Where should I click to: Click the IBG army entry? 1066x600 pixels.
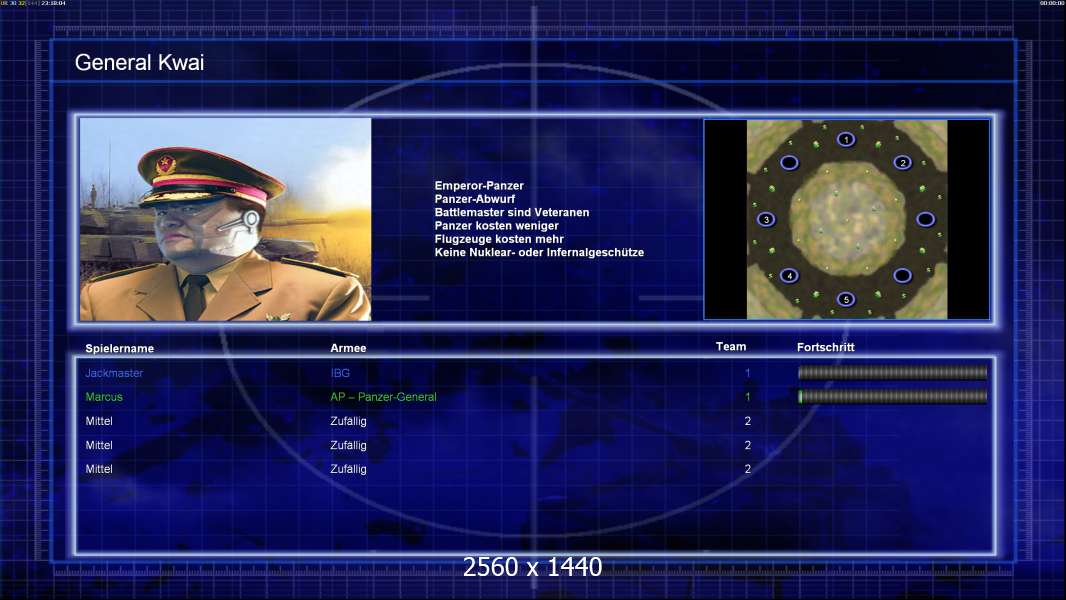pos(340,373)
